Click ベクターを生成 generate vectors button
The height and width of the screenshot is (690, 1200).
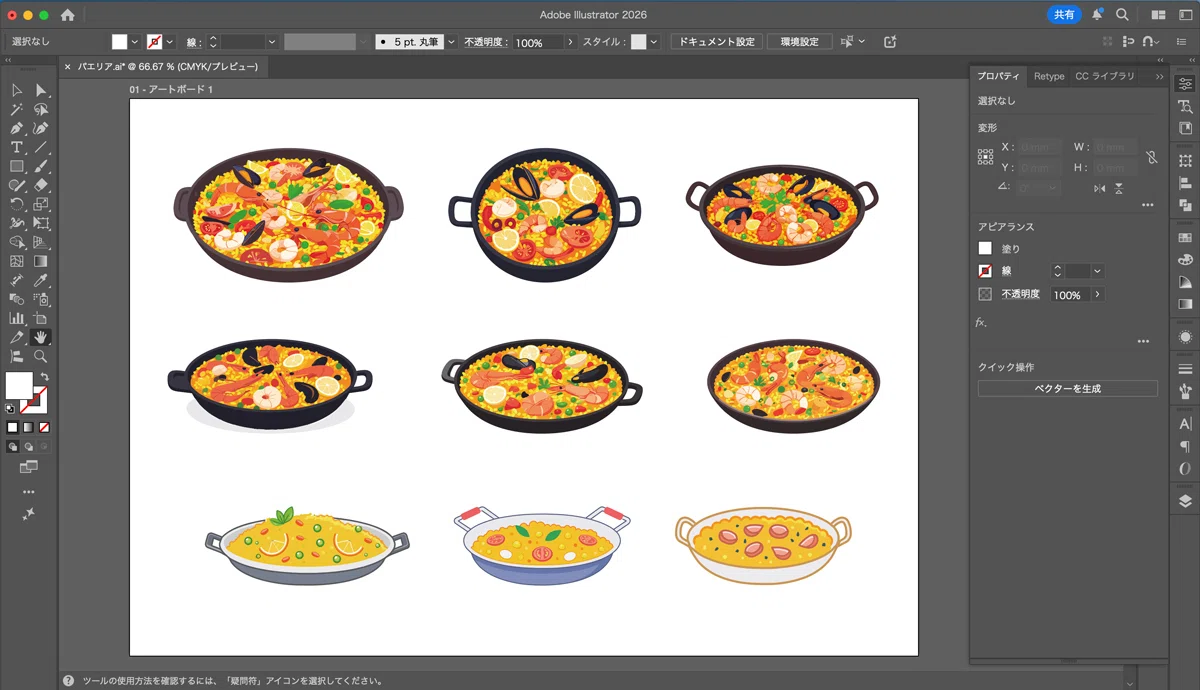[1067, 388]
